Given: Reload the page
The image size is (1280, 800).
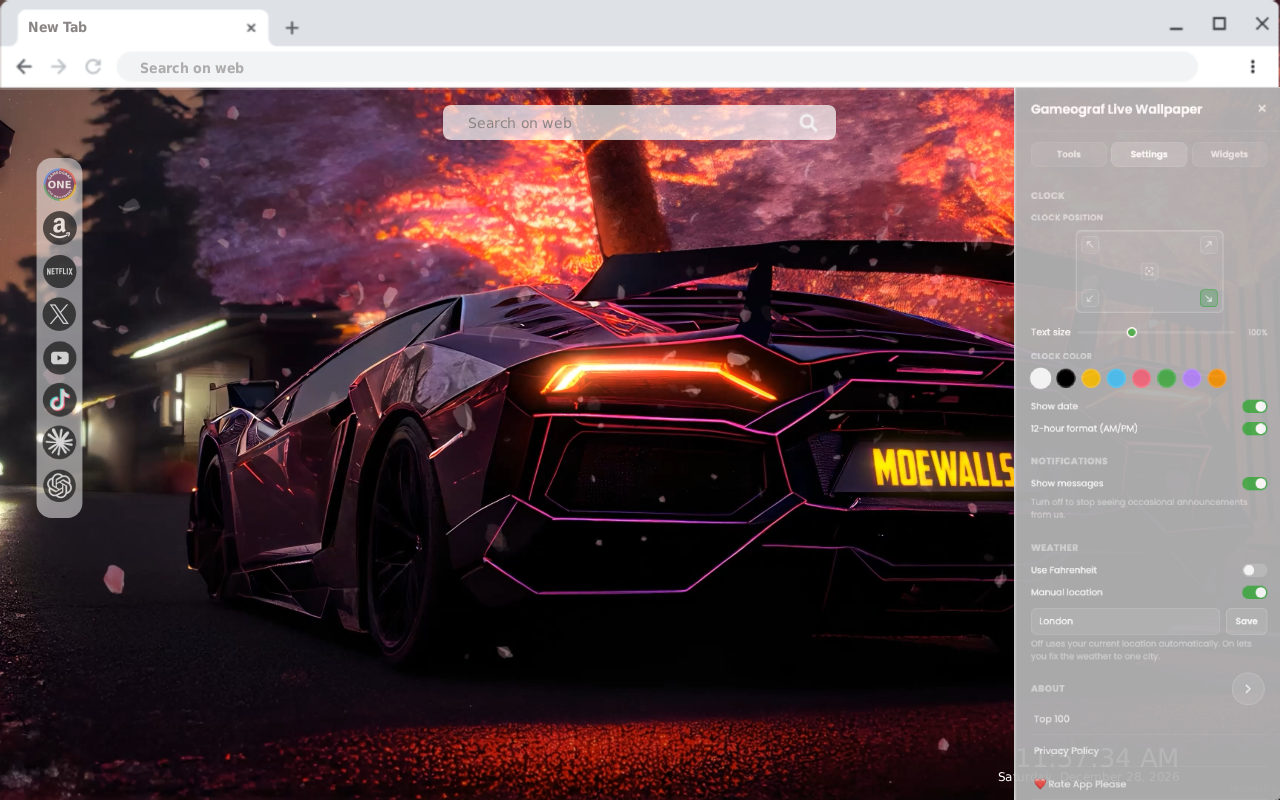Looking at the screenshot, I should click(x=93, y=67).
